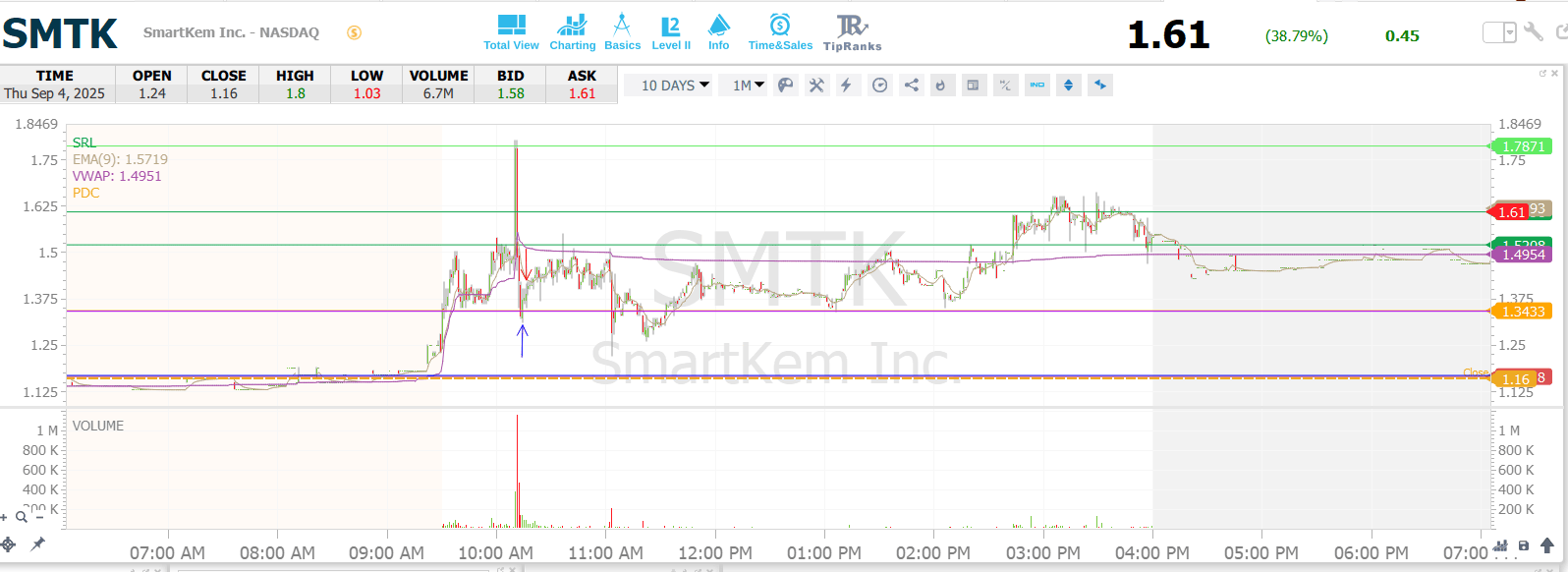Click the pushpin icon
Image resolution: width=1568 pixels, height=572 pixels.
pos(37,543)
